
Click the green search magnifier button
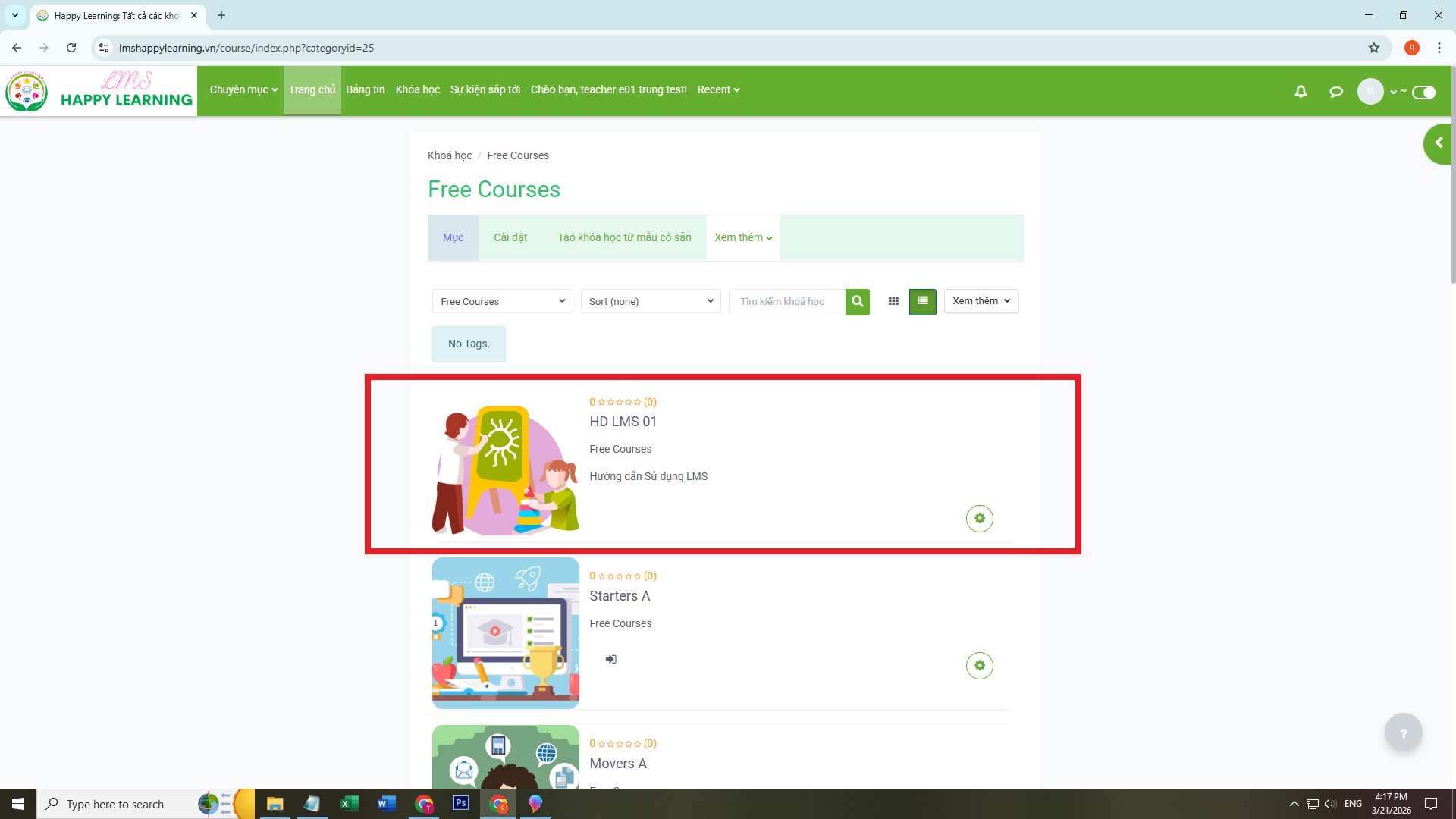point(857,301)
